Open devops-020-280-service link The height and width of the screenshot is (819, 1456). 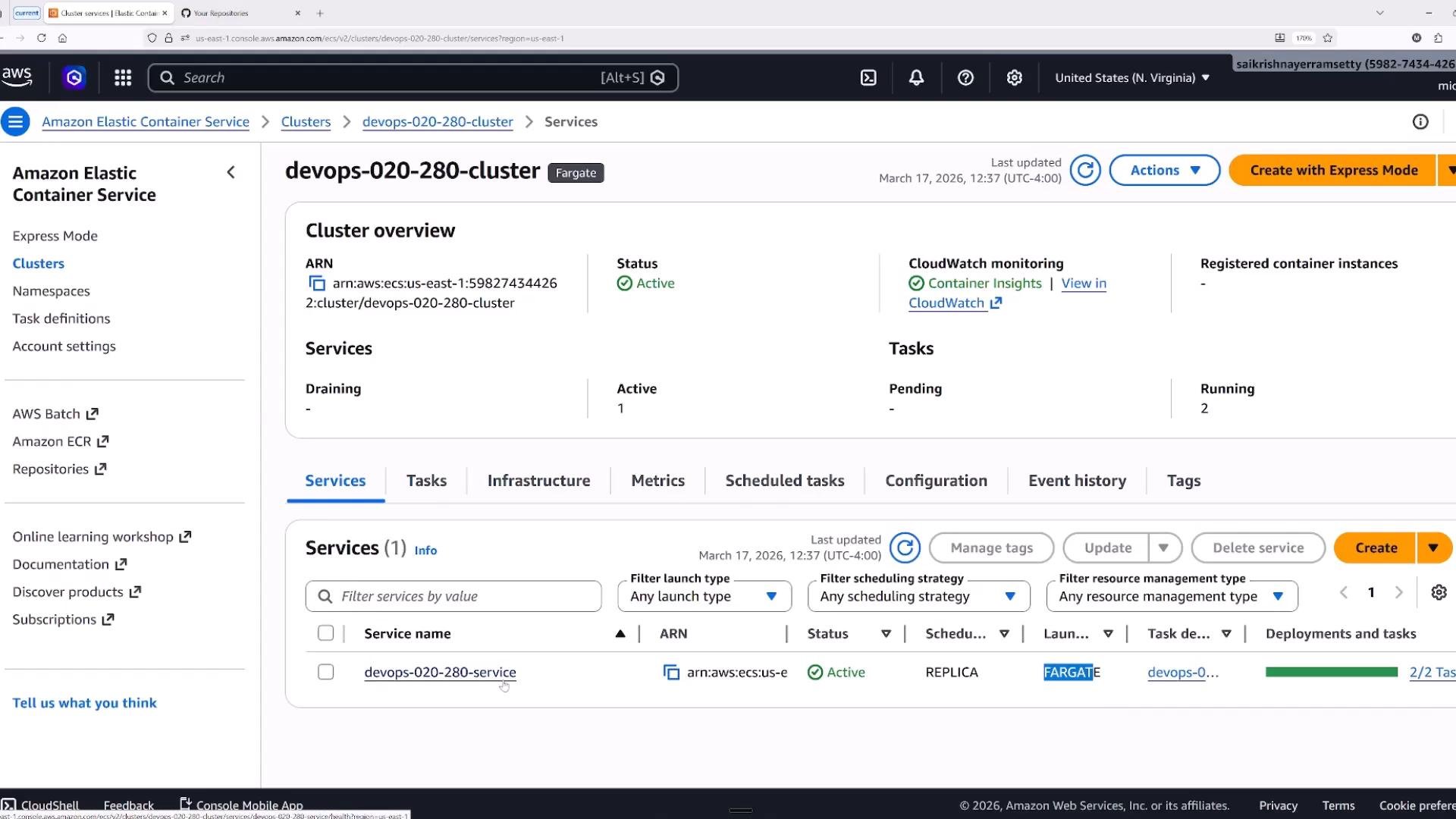tap(440, 672)
